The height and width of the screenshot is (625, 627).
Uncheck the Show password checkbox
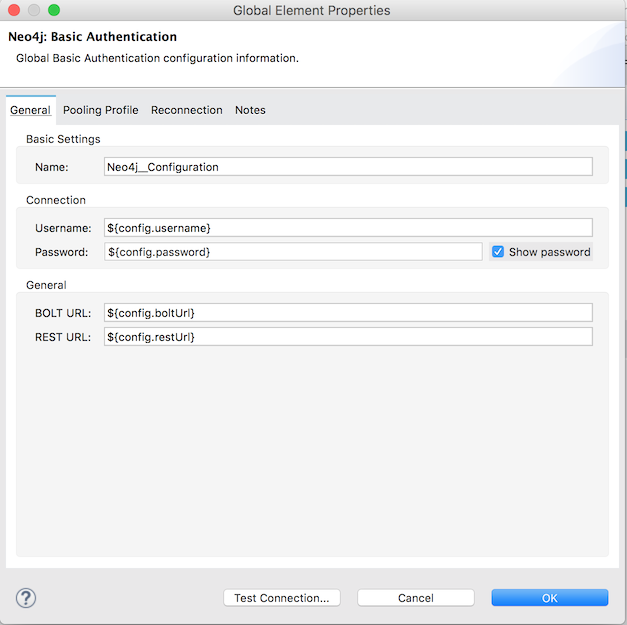click(x=498, y=252)
